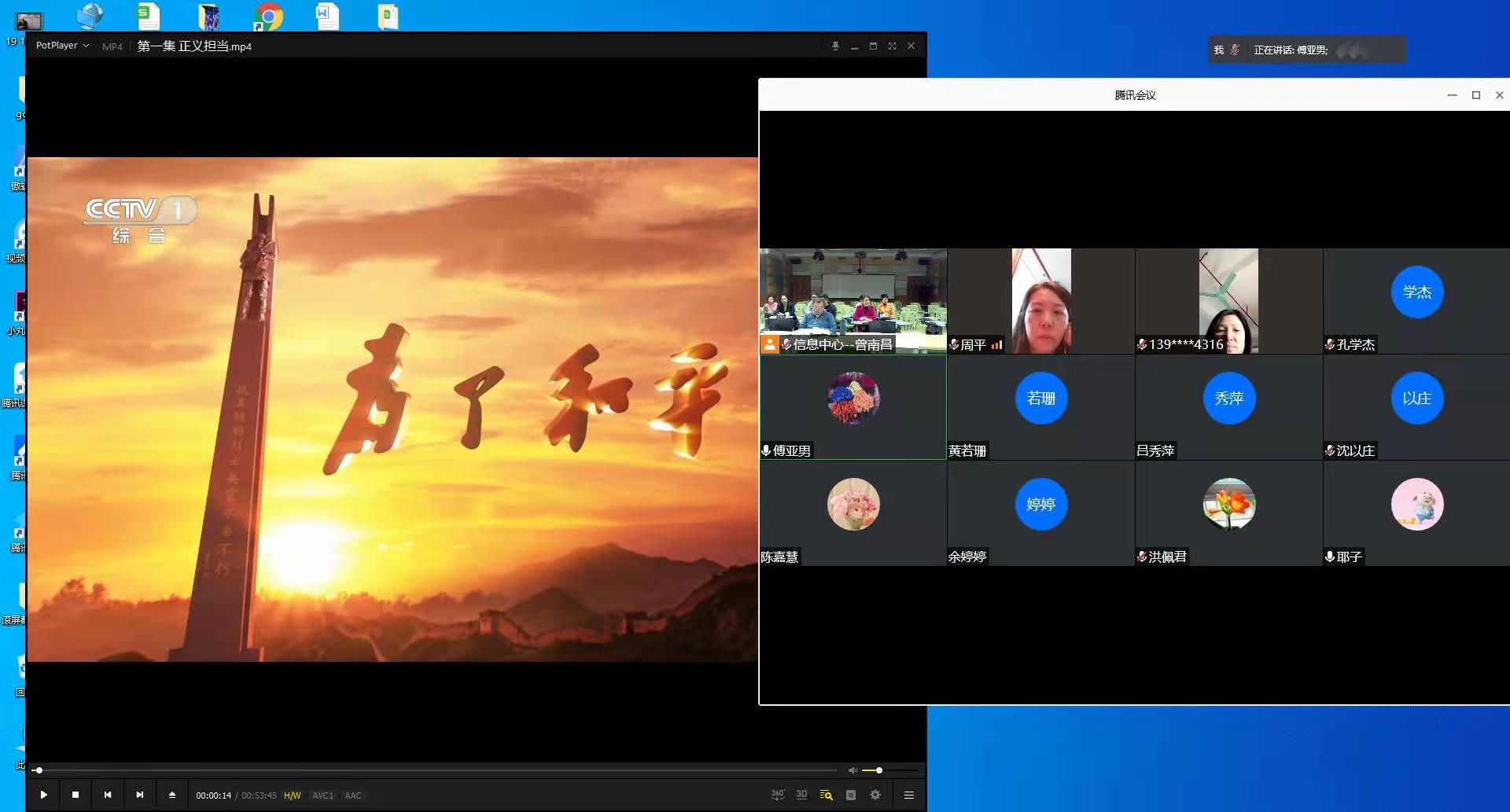The height and width of the screenshot is (812, 1510).
Task: Click the eject/open file icon
Action: [172, 795]
